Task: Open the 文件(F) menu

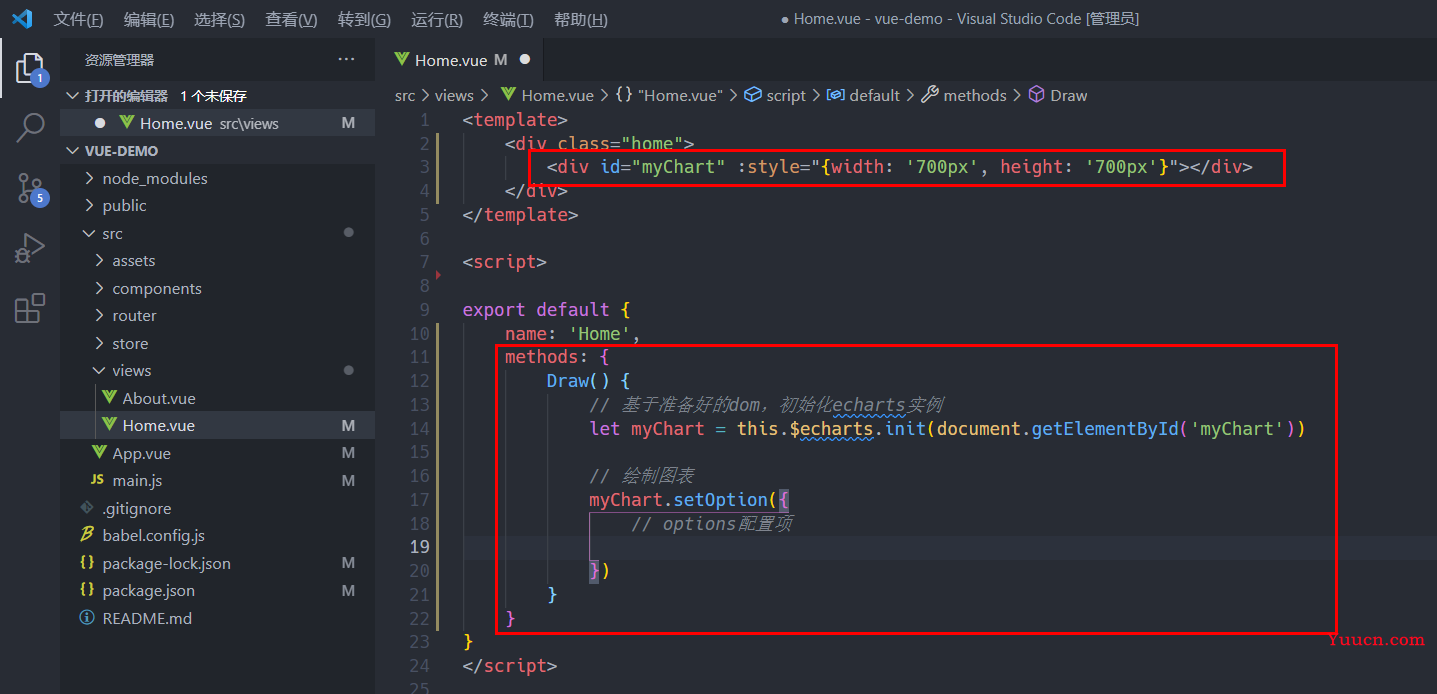Action: (78, 20)
